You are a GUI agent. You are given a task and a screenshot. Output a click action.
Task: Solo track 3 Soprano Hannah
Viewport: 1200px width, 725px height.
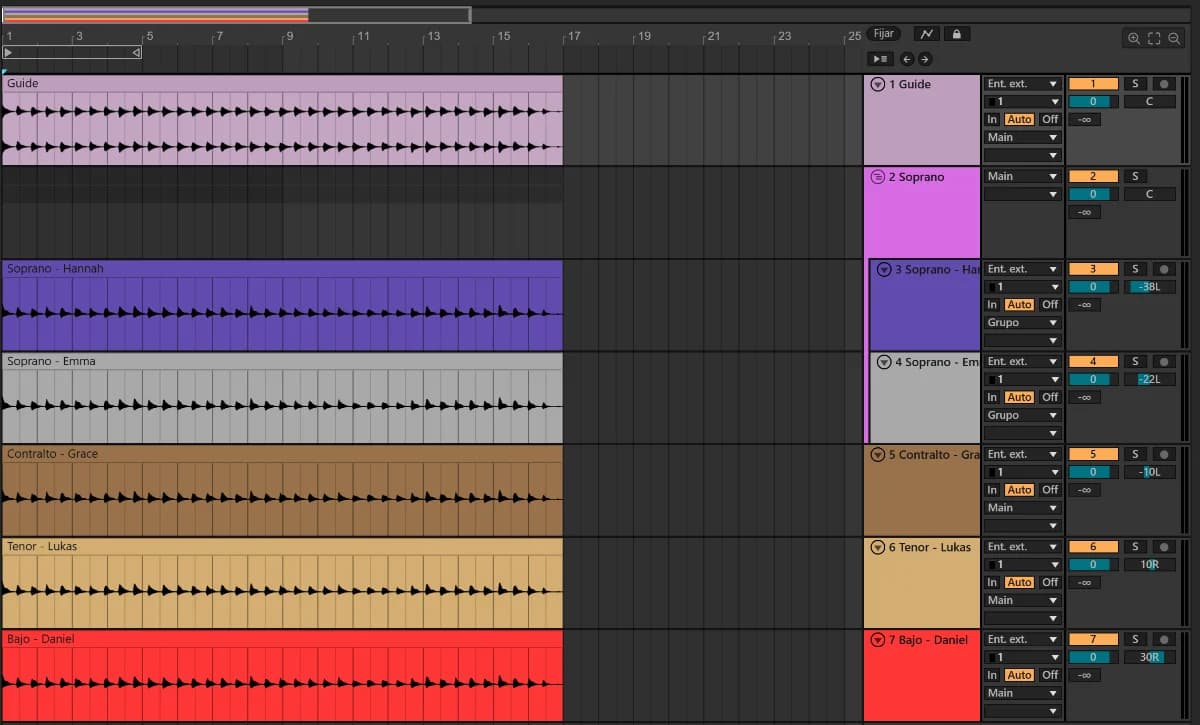[x=1135, y=269]
